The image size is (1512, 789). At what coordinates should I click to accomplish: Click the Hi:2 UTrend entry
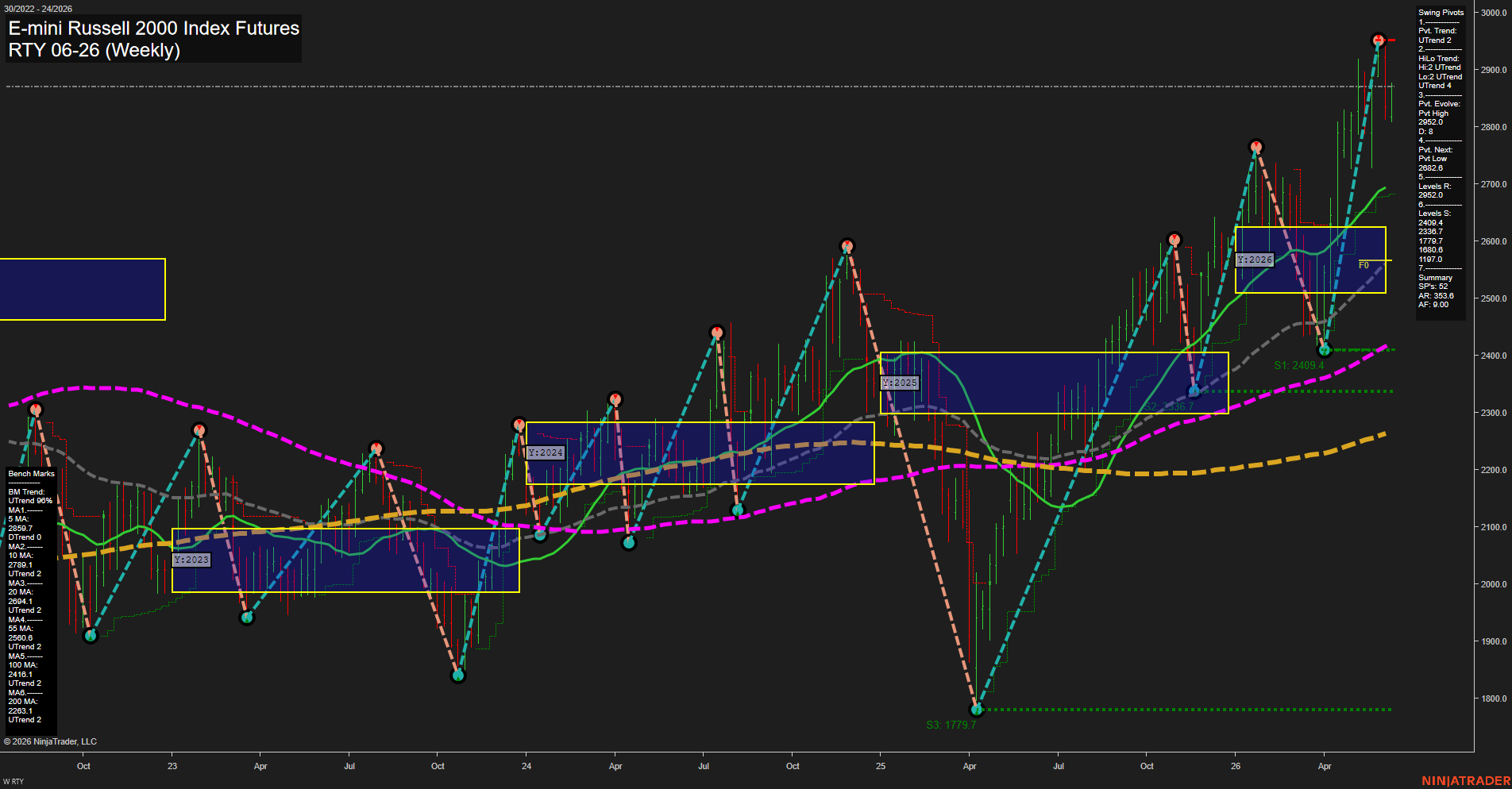click(1440, 67)
